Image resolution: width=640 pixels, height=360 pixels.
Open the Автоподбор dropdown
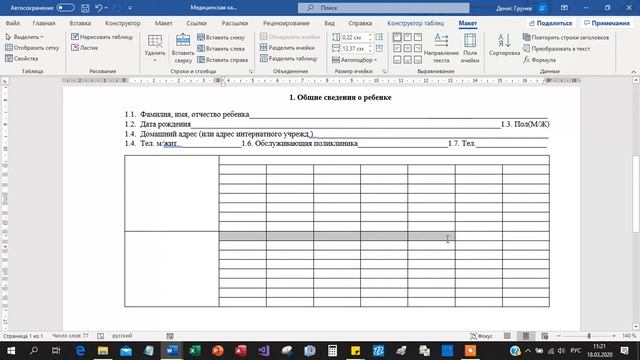(x=354, y=60)
